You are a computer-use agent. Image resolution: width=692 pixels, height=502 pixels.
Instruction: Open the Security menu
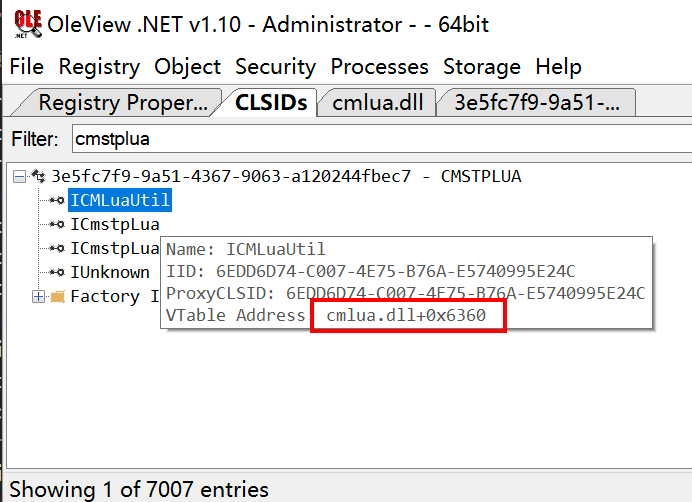275,67
